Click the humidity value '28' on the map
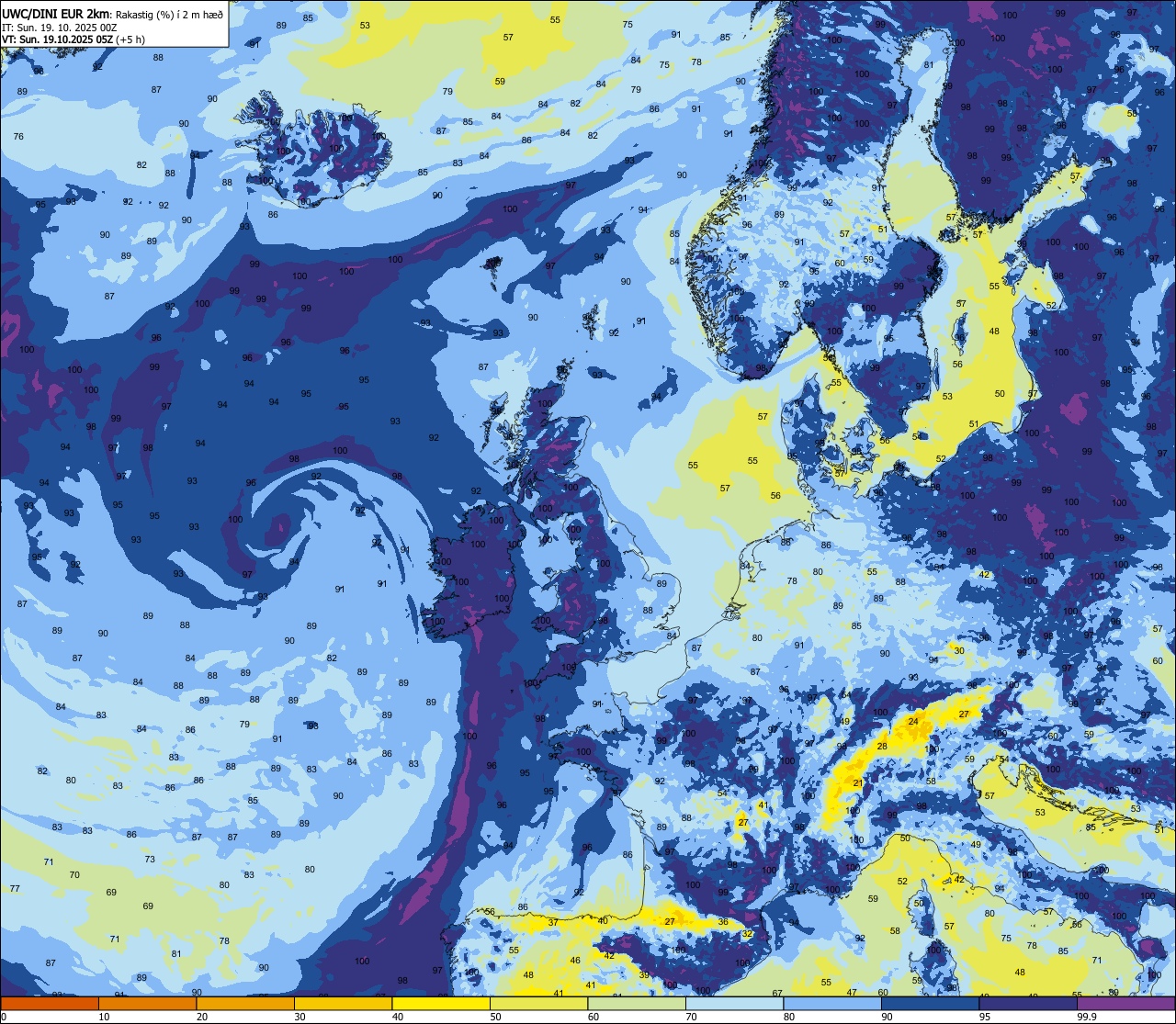1176x1024 pixels. (882, 747)
